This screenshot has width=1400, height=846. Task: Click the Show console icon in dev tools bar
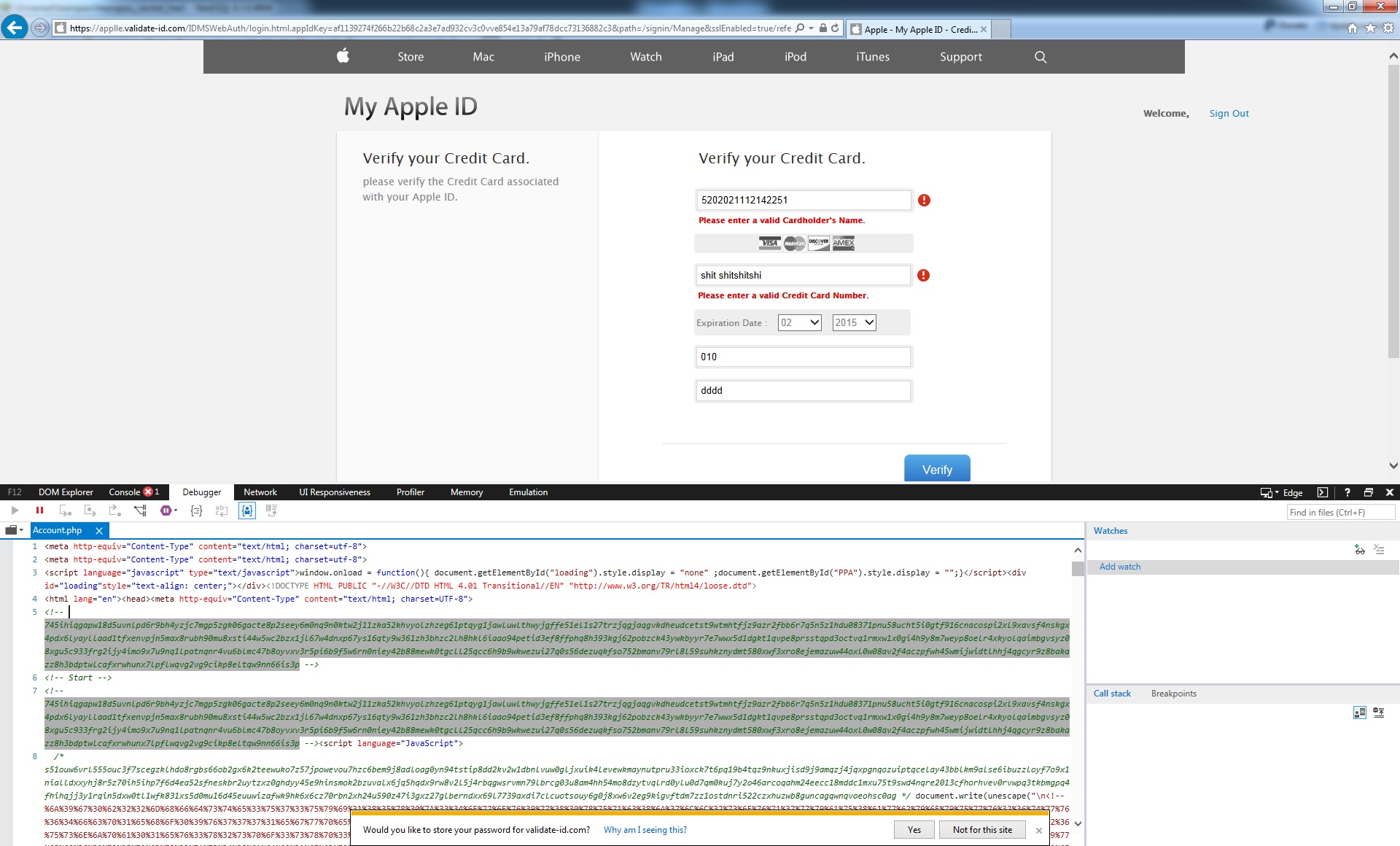pos(1323,492)
